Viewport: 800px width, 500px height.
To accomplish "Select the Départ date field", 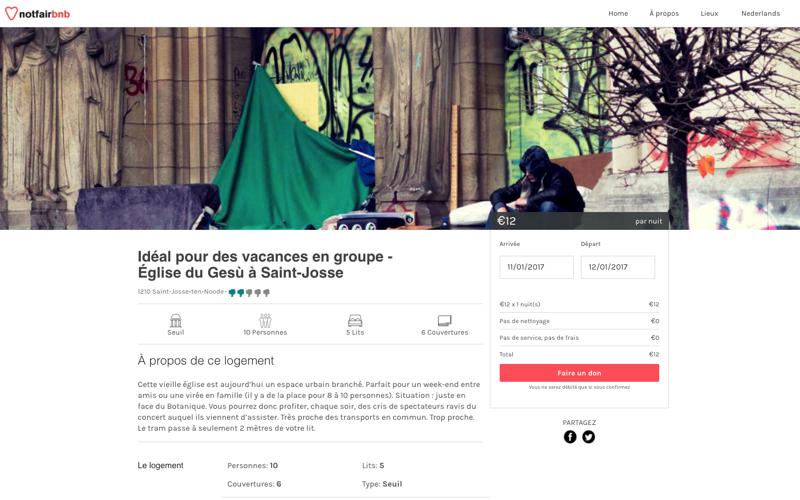I will [x=618, y=267].
